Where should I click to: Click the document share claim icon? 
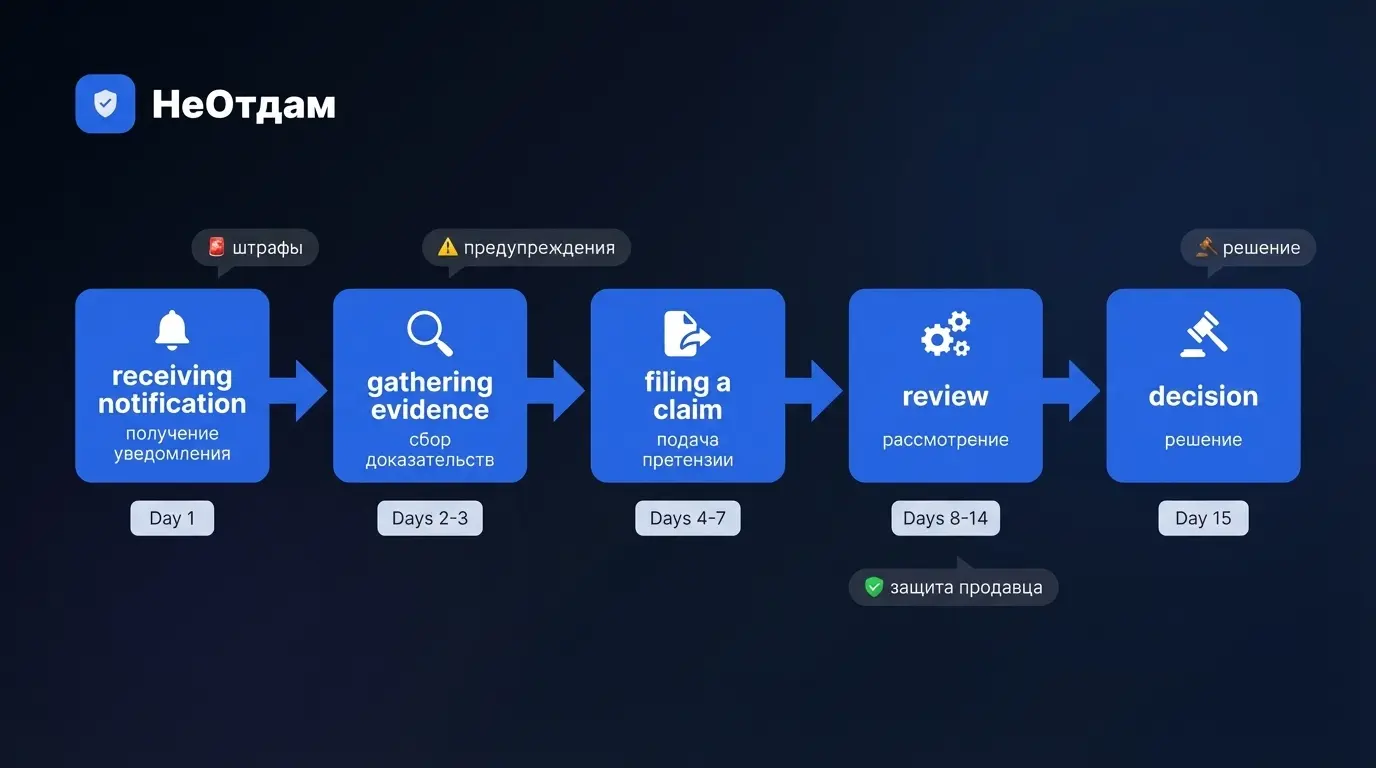point(687,334)
